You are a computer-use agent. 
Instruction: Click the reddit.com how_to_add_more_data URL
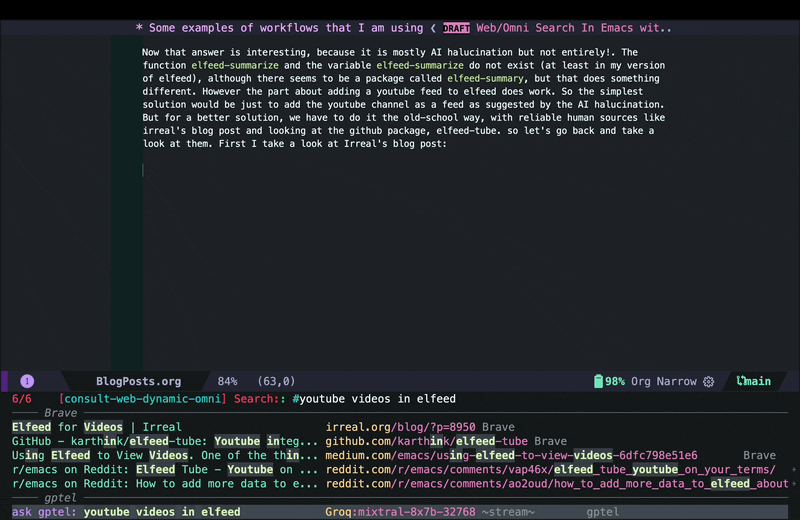click(x=557, y=484)
